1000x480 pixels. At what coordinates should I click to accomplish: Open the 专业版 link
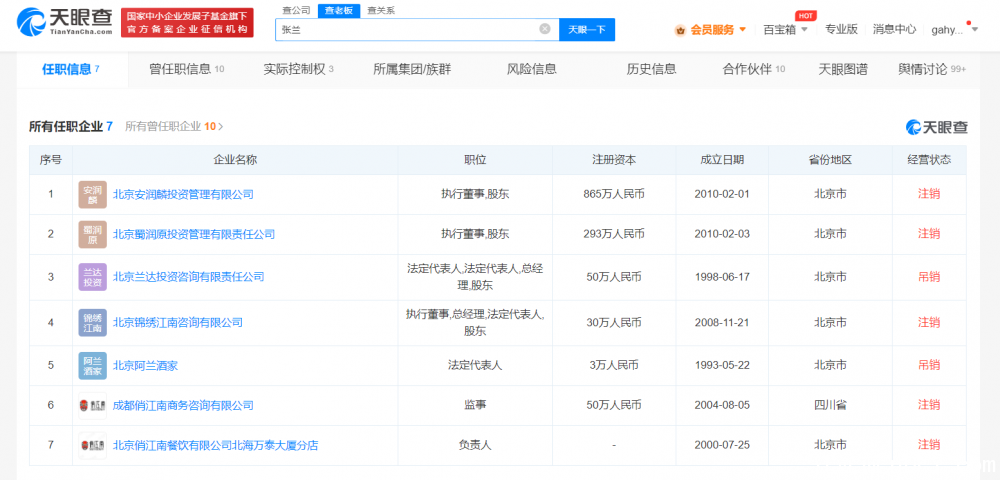(x=841, y=29)
